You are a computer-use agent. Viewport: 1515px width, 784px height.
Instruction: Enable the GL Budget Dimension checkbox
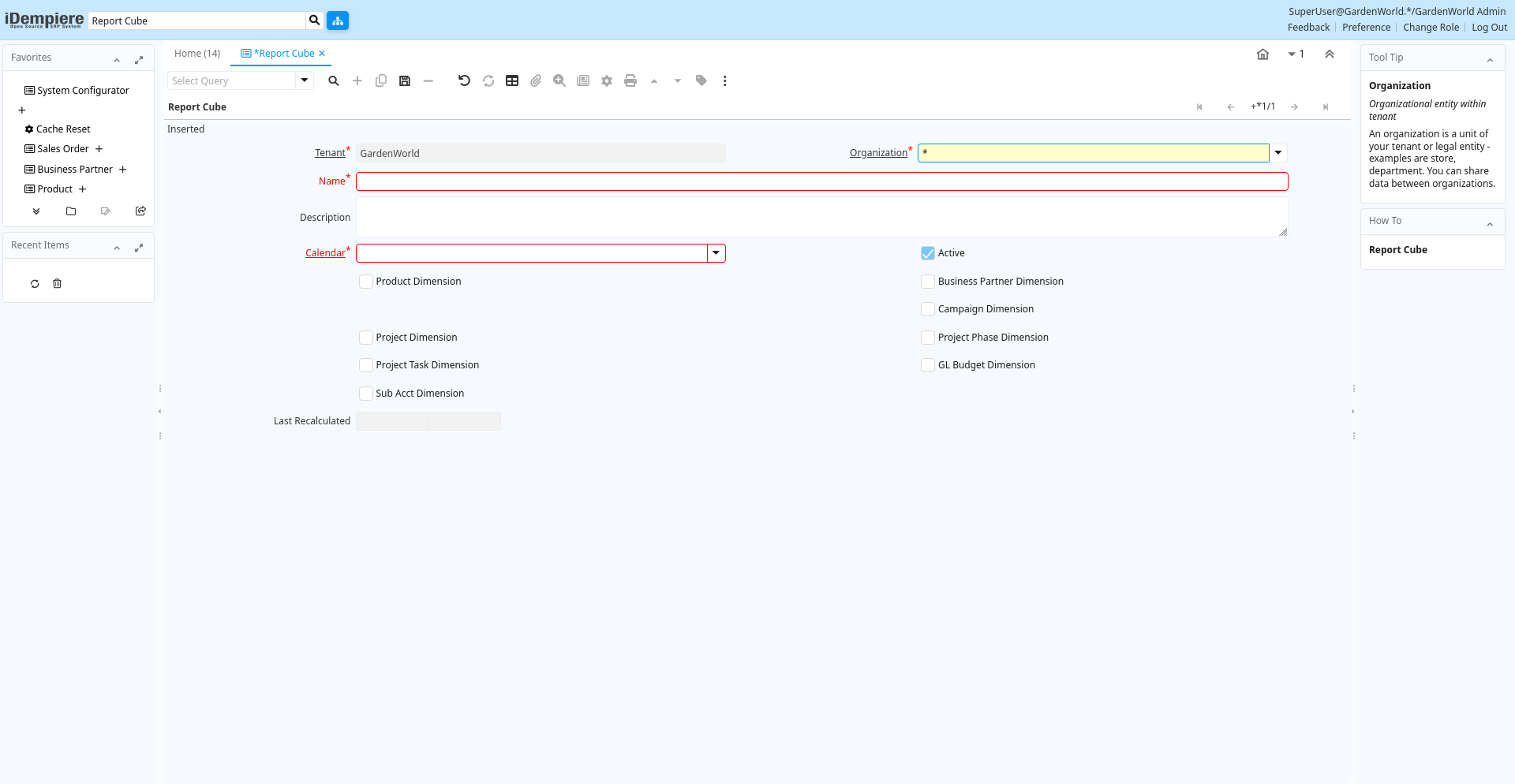[928, 365]
